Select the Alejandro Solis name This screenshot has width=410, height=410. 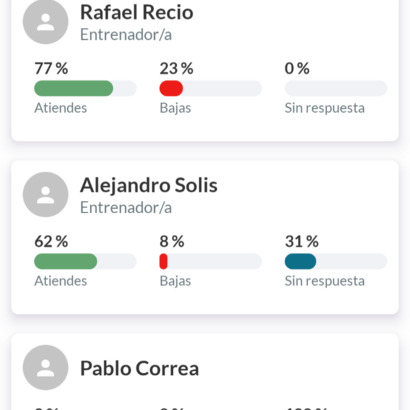(x=149, y=185)
